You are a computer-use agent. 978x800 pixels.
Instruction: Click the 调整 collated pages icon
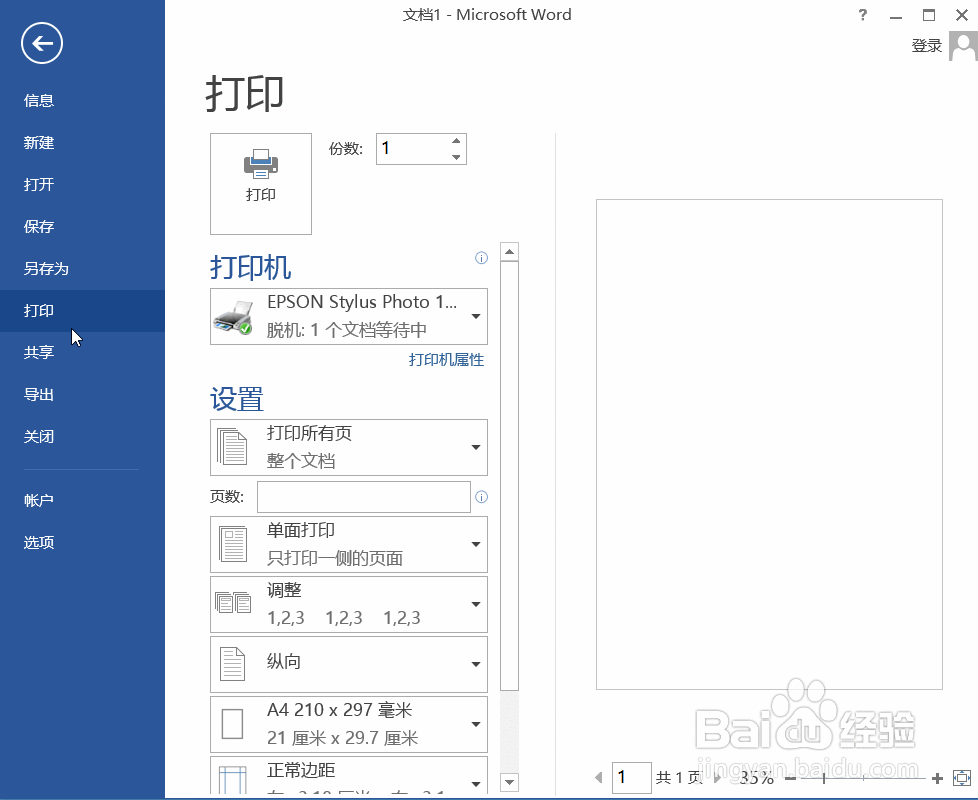click(233, 602)
